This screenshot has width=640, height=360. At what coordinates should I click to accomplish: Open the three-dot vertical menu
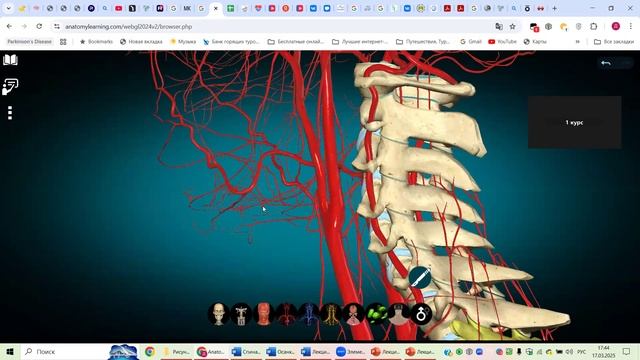tap(10, 113)
